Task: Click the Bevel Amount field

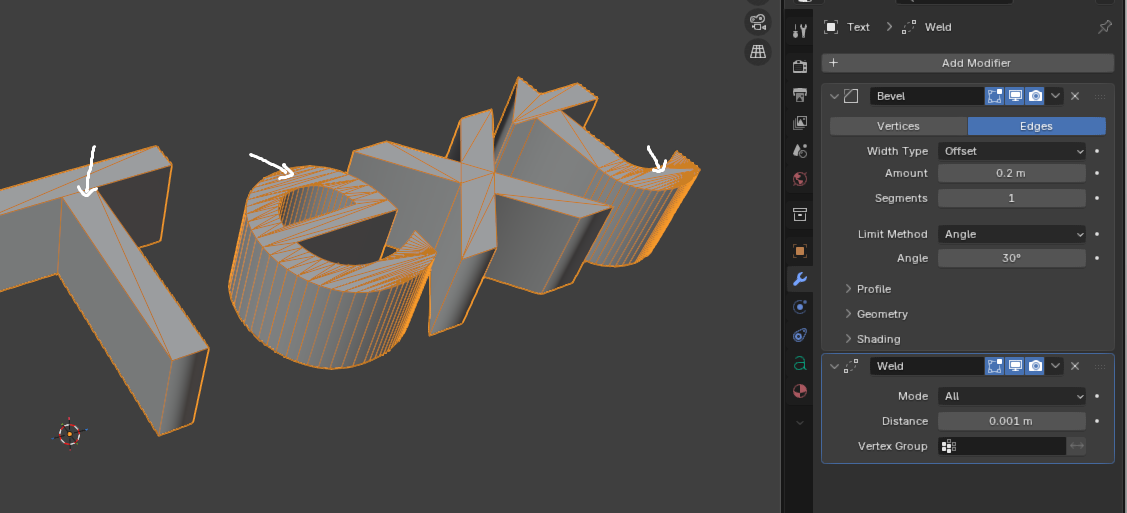Action: [x=1012, y=173]
